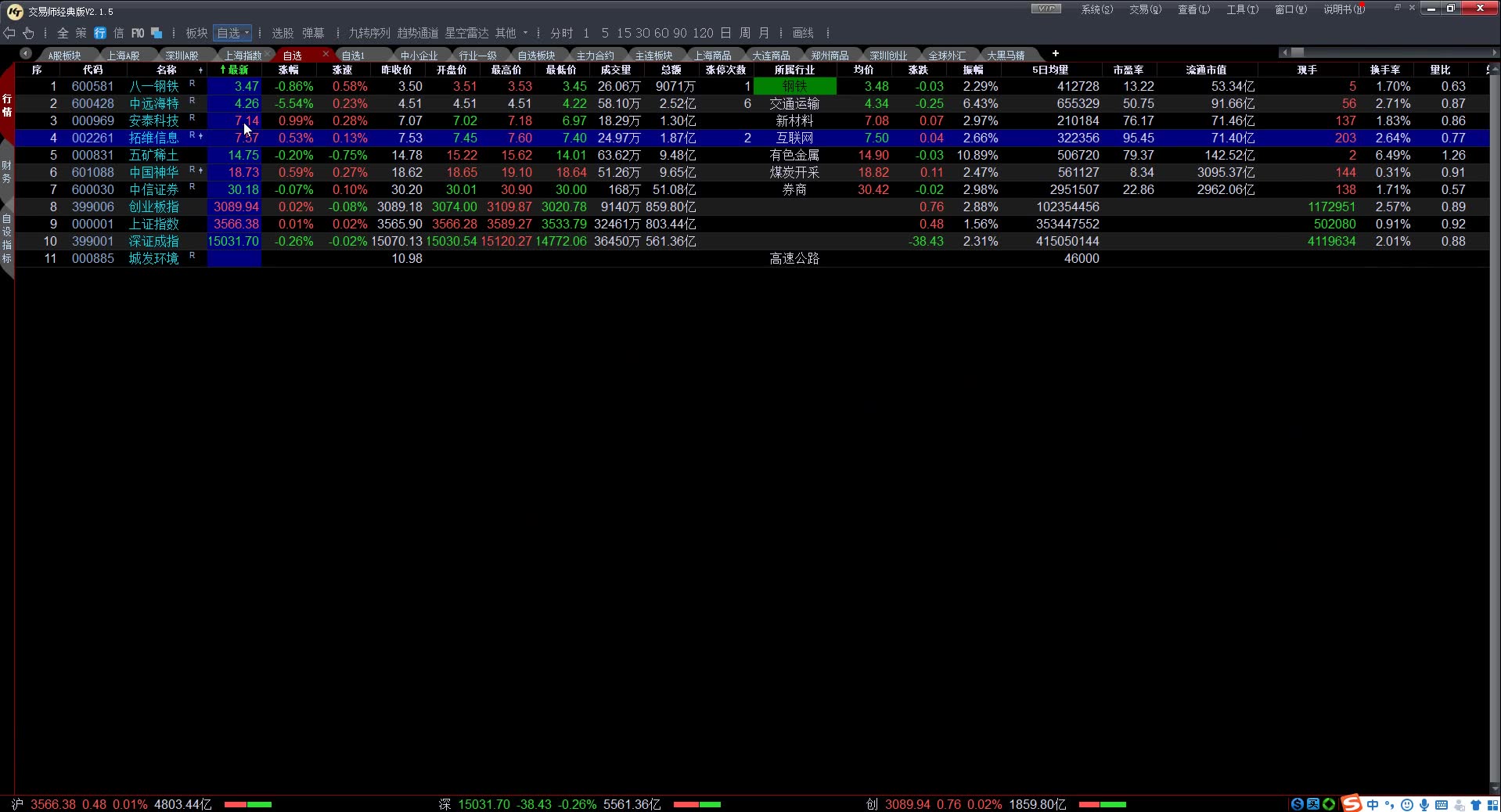Select the 中国神华 stock row name
The image size is (1501, 812).
153,172
